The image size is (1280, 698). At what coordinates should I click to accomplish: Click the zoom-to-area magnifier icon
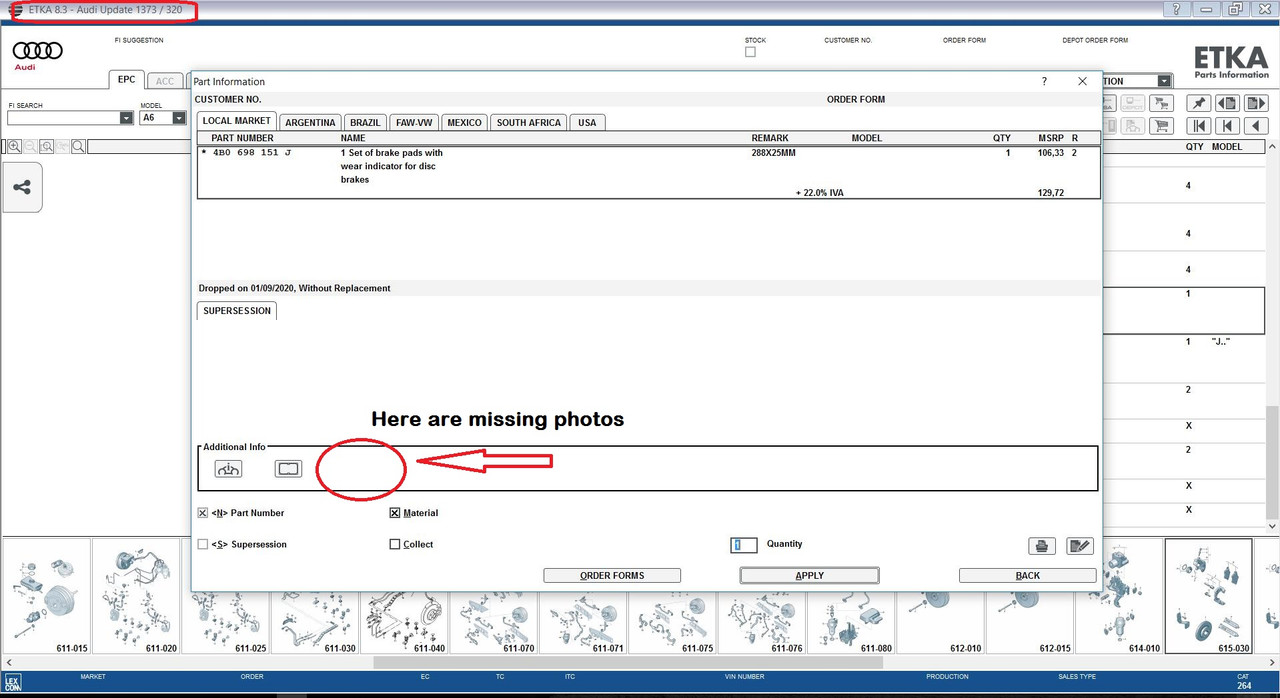[x=46, y=146]
